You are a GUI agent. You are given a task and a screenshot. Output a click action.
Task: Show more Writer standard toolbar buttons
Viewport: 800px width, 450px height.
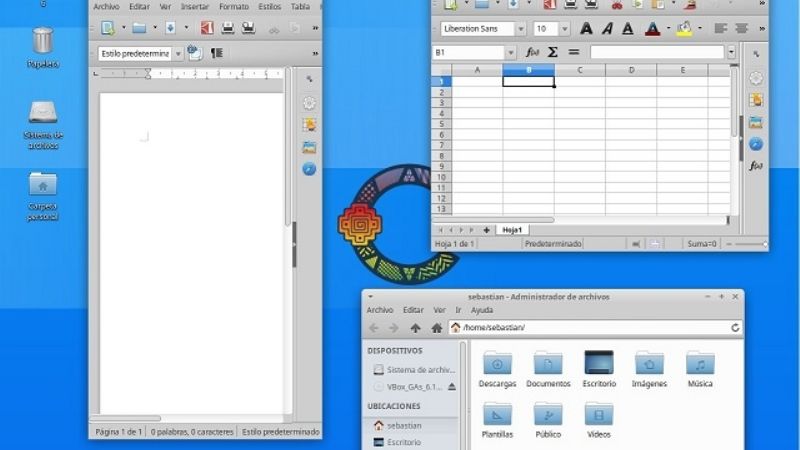coord(315,28)
